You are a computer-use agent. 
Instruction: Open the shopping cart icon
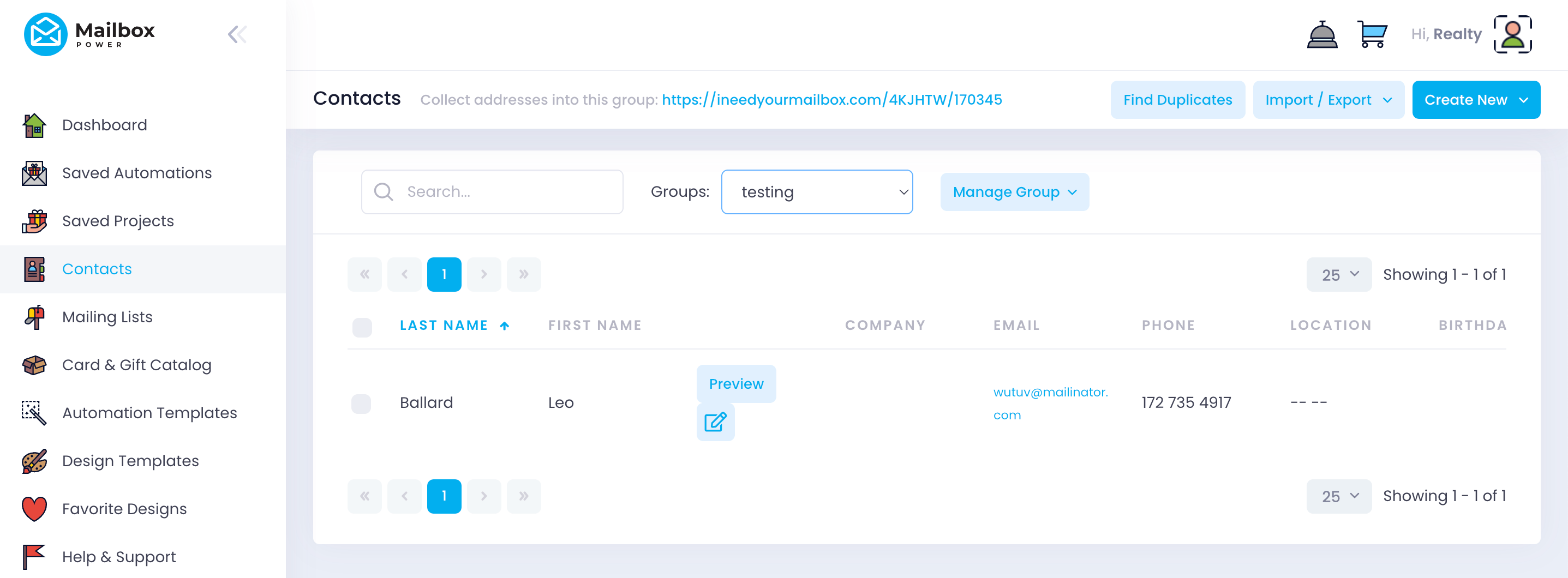(x=1372, y=35)
